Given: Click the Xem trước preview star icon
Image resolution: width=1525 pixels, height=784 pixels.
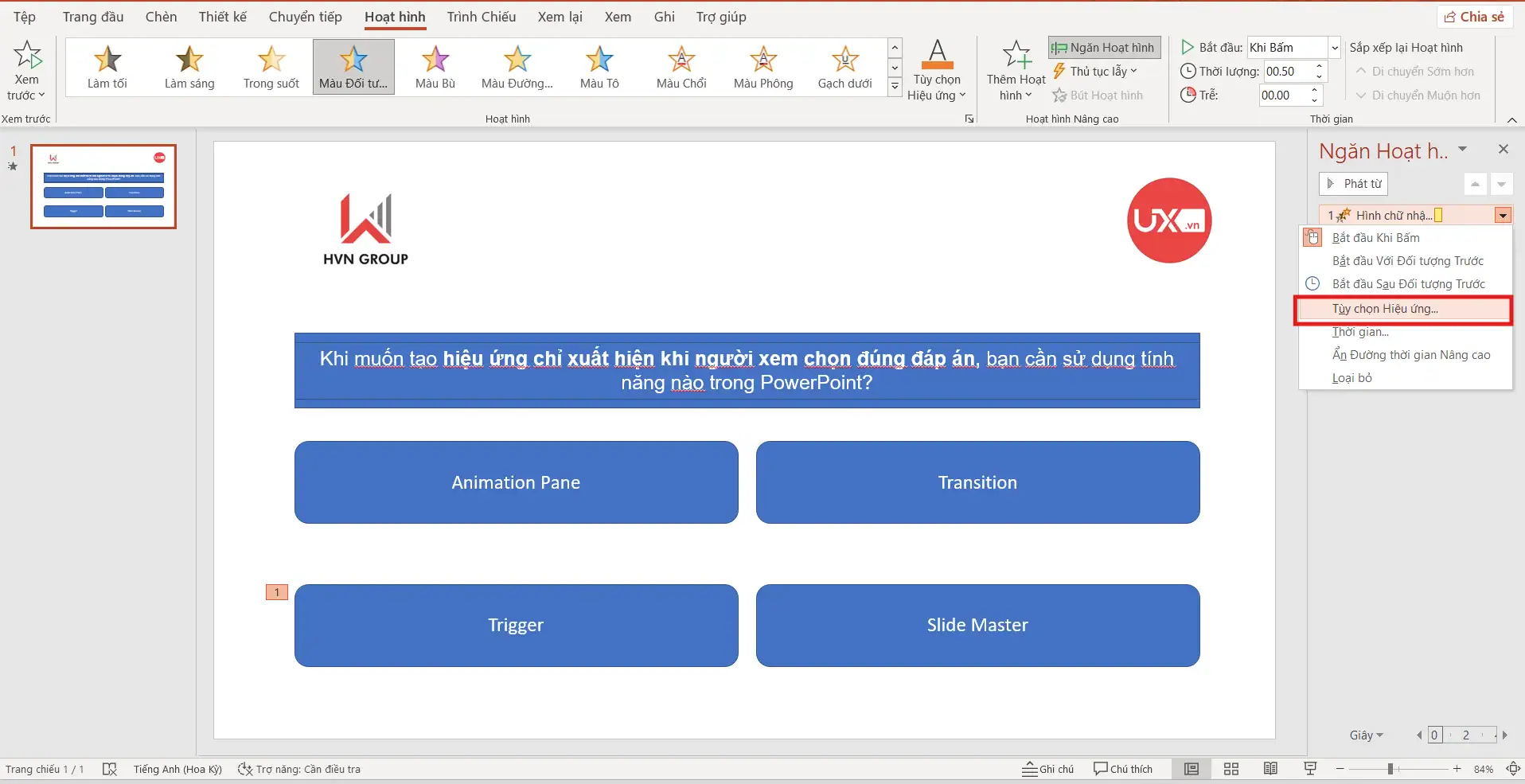Looking at the screenshot, I should [x=27, y=56].
